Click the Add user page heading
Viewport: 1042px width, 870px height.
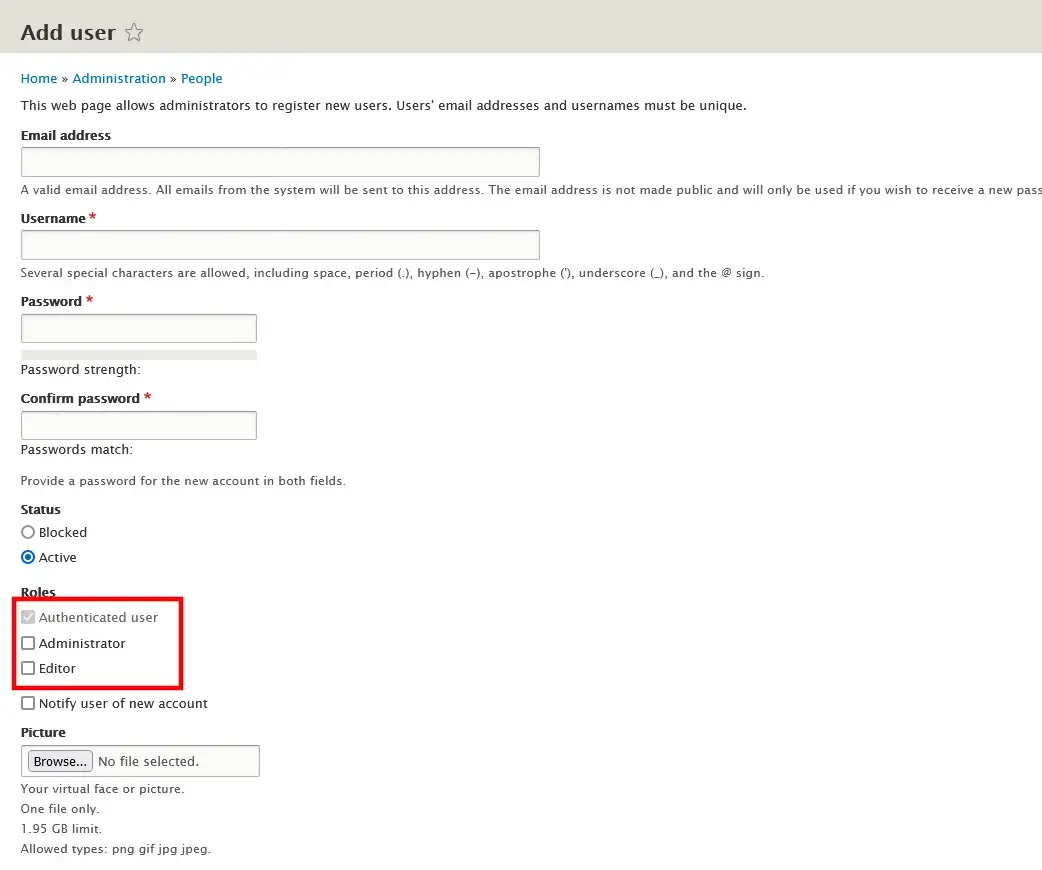coord(67,32)
